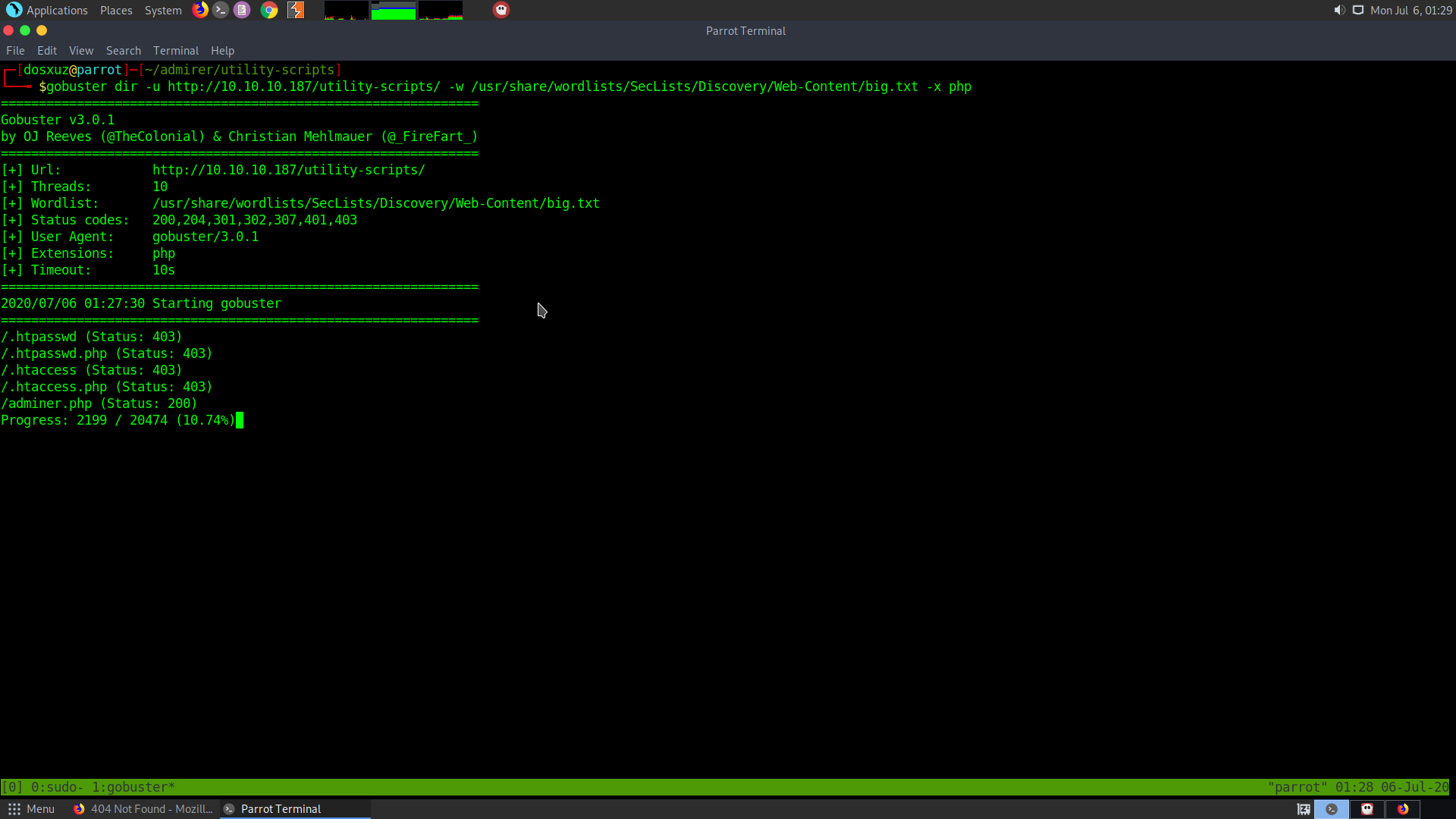This screenshot has width=1456, height=819.
Task: Click the volume speaker icon
Action: click(1339, 10)
